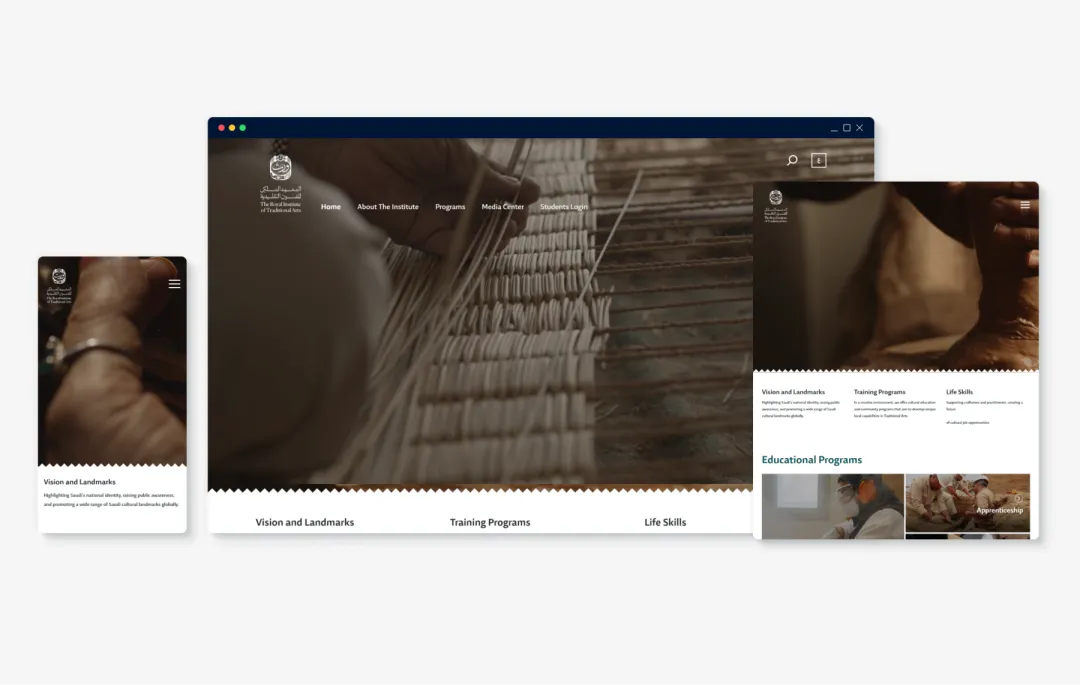
Task: Go to Media Center in the navigation
Action: (x=502, y=207)
